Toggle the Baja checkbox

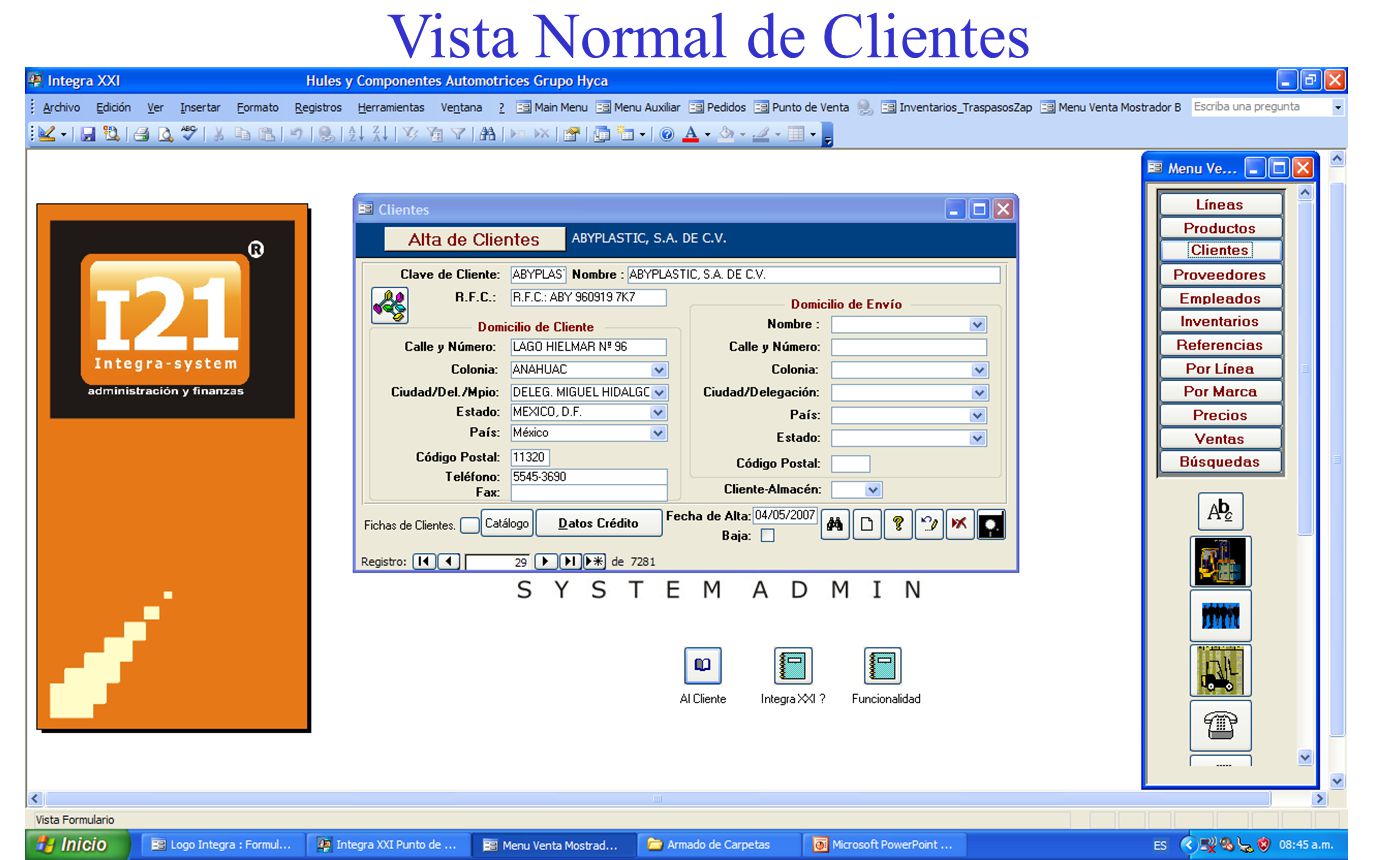(767, 535)
